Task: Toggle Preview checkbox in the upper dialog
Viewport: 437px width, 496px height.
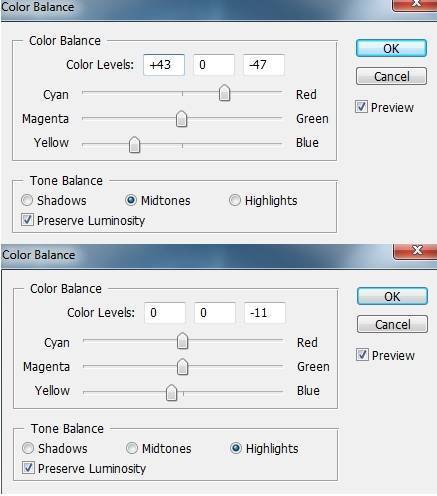Action: click(361, 107)
